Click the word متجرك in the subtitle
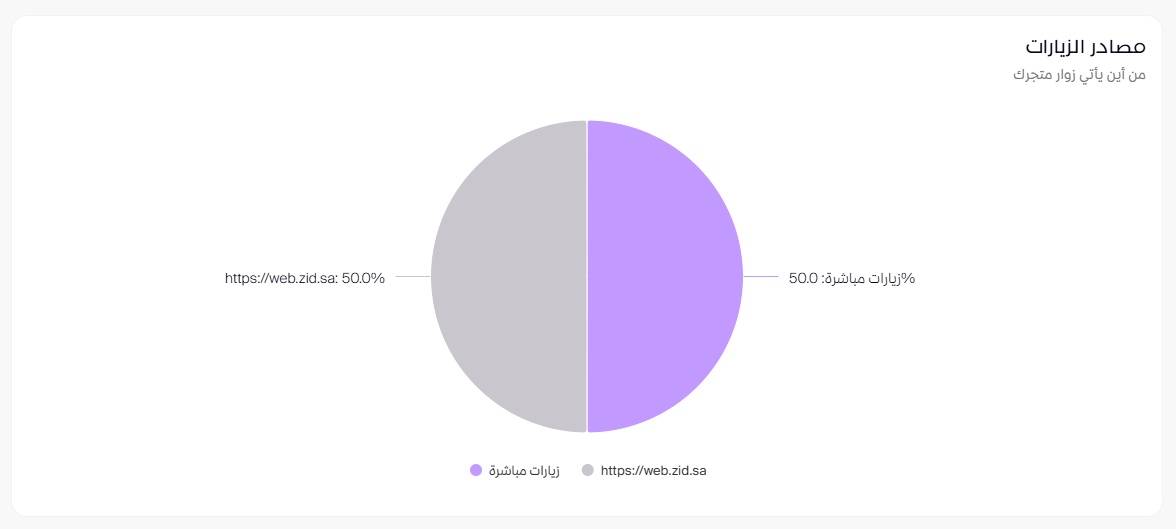The height and width of the screenshot is (529, 1176). [x=1032, y=76]
